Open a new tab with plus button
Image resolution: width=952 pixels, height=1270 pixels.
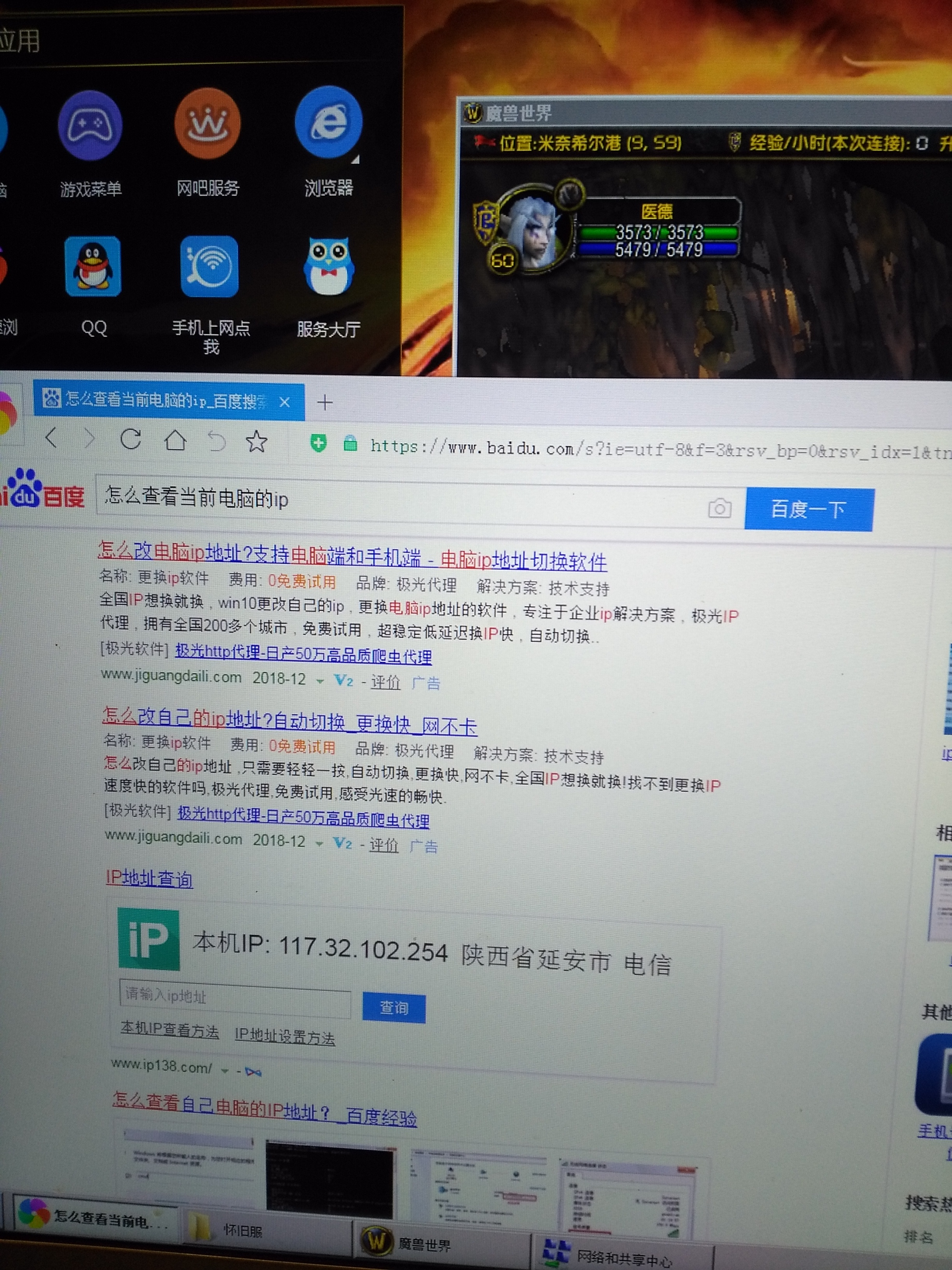click(x=325, y=402)
